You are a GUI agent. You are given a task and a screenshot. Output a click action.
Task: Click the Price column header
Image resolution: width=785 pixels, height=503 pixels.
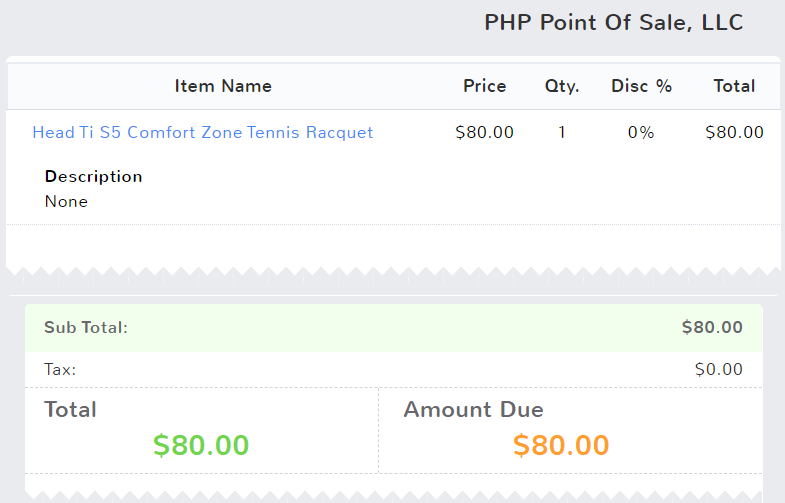pyautogui.click(x=485, y=86)
